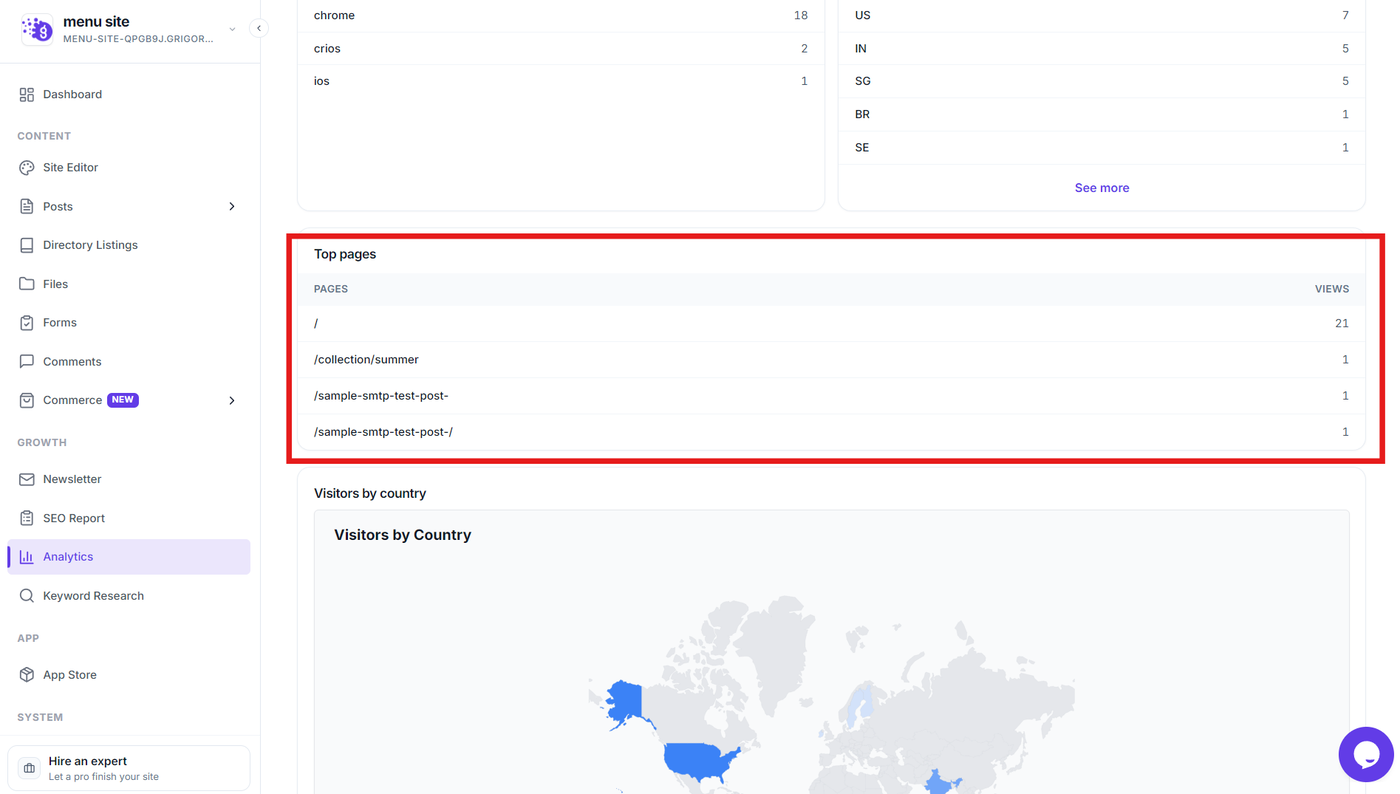This screenshot has width=1400, height=794.
Task: Click the Comments speech bubble icon
Action: 27,362
